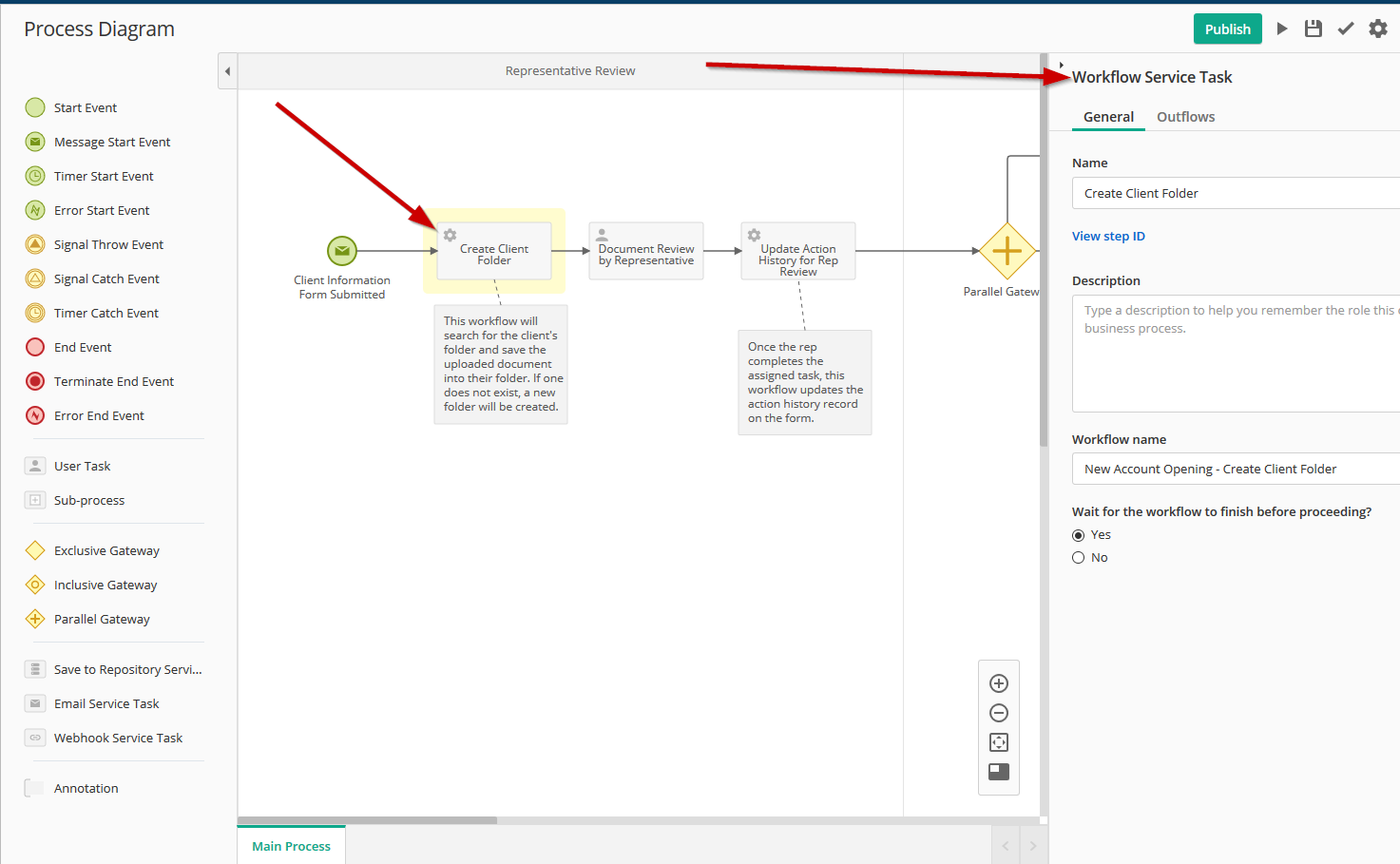
Task: Open the settings gear icon
Action: tap(1378, 29)
